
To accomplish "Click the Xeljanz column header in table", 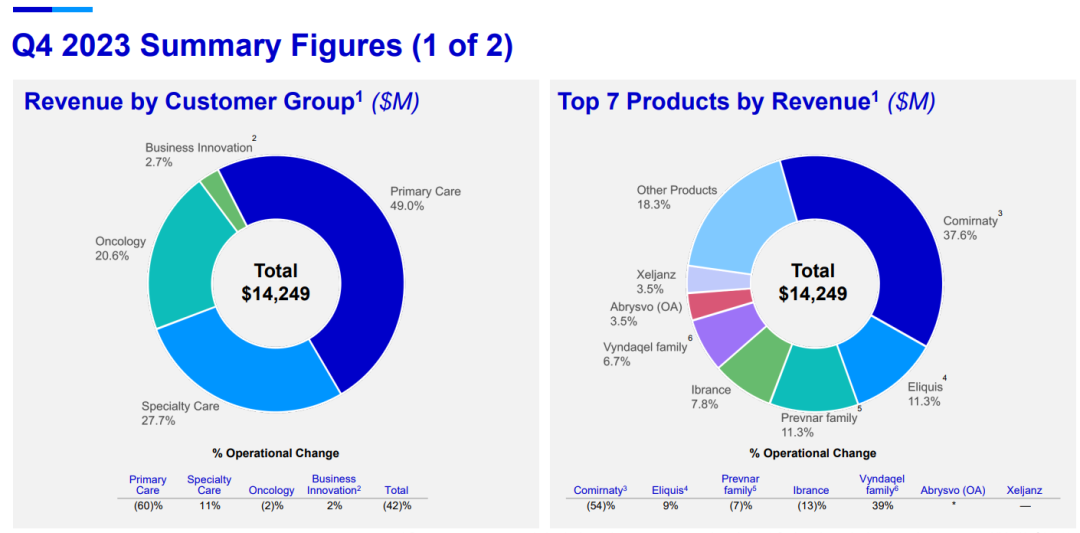I will (1024, 491).
